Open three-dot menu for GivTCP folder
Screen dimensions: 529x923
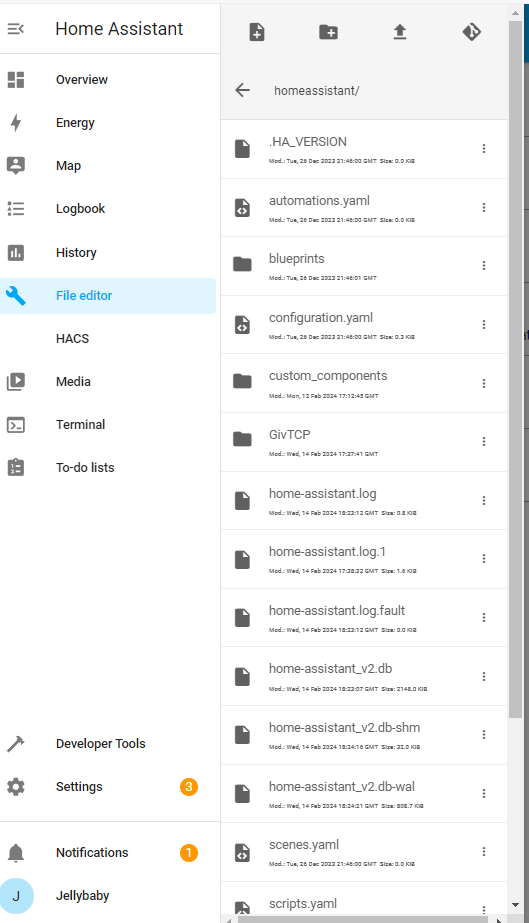[484, 441]
